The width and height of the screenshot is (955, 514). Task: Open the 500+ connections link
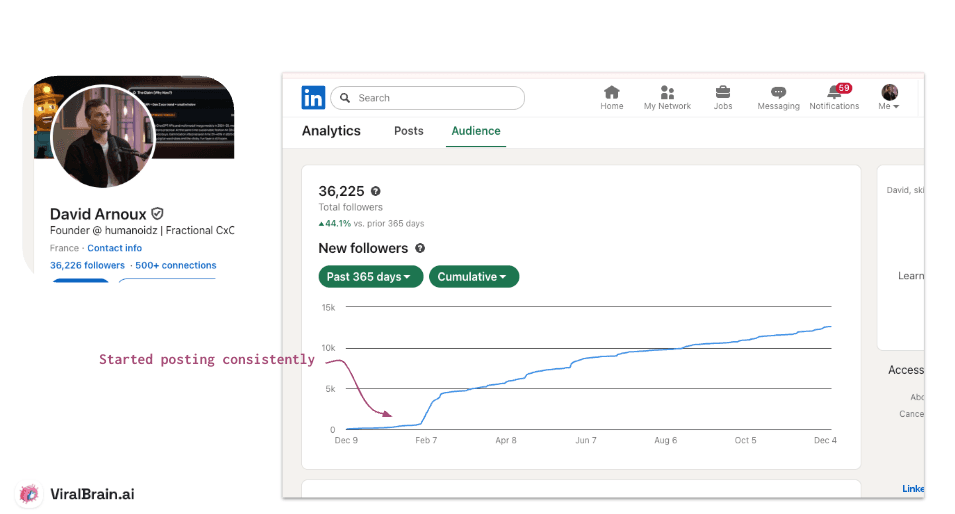point(175,266)
